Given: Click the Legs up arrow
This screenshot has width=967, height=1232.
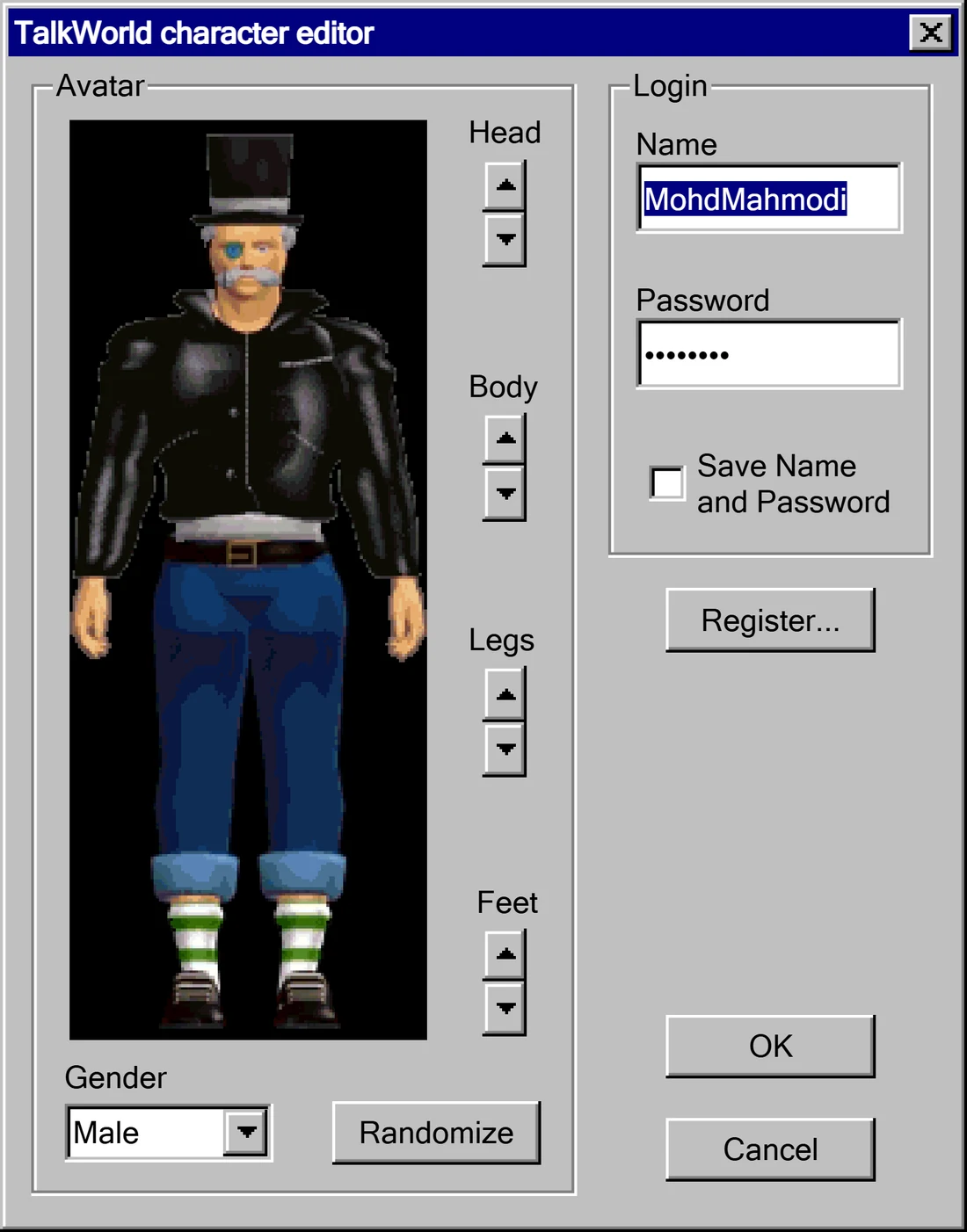Looking at the screenshot, I should (x=505, y=694).
